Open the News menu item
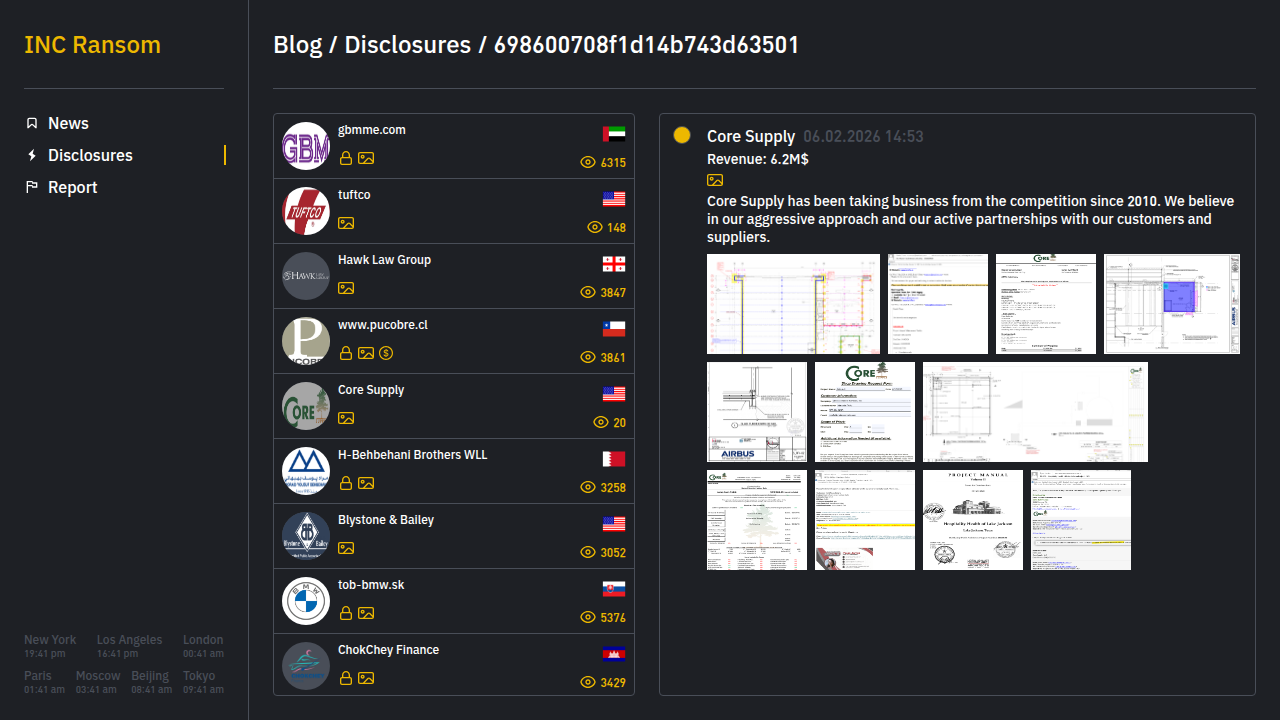The image size is (1280, 720). [x=68, y=123]
